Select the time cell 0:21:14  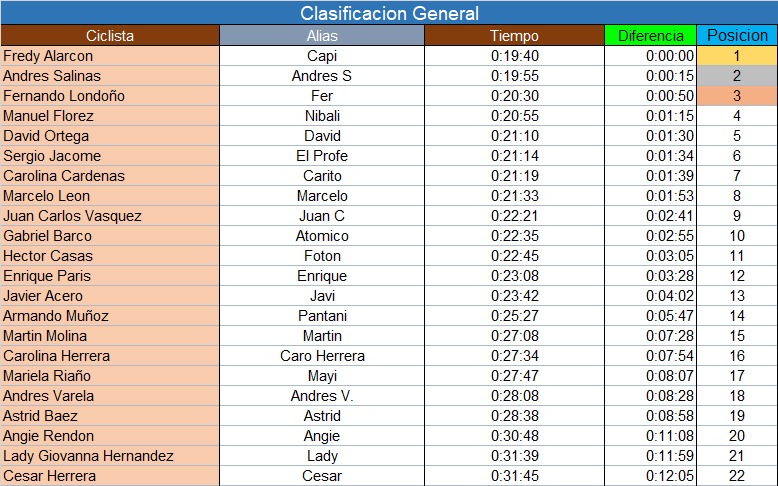coord(515,156)
